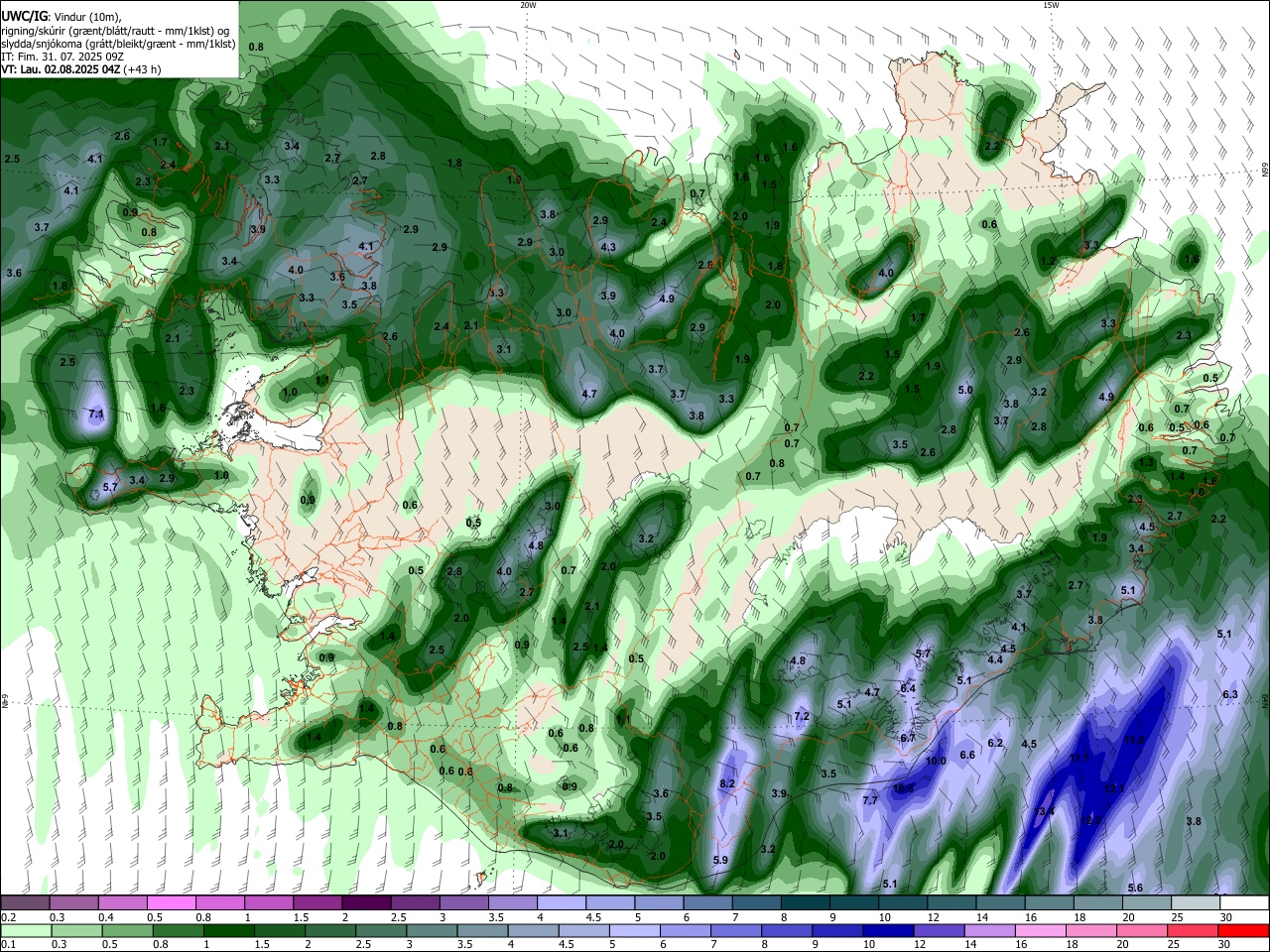
Task: Click the 20W longitude label at the top edge
Action: coord(528,5)
